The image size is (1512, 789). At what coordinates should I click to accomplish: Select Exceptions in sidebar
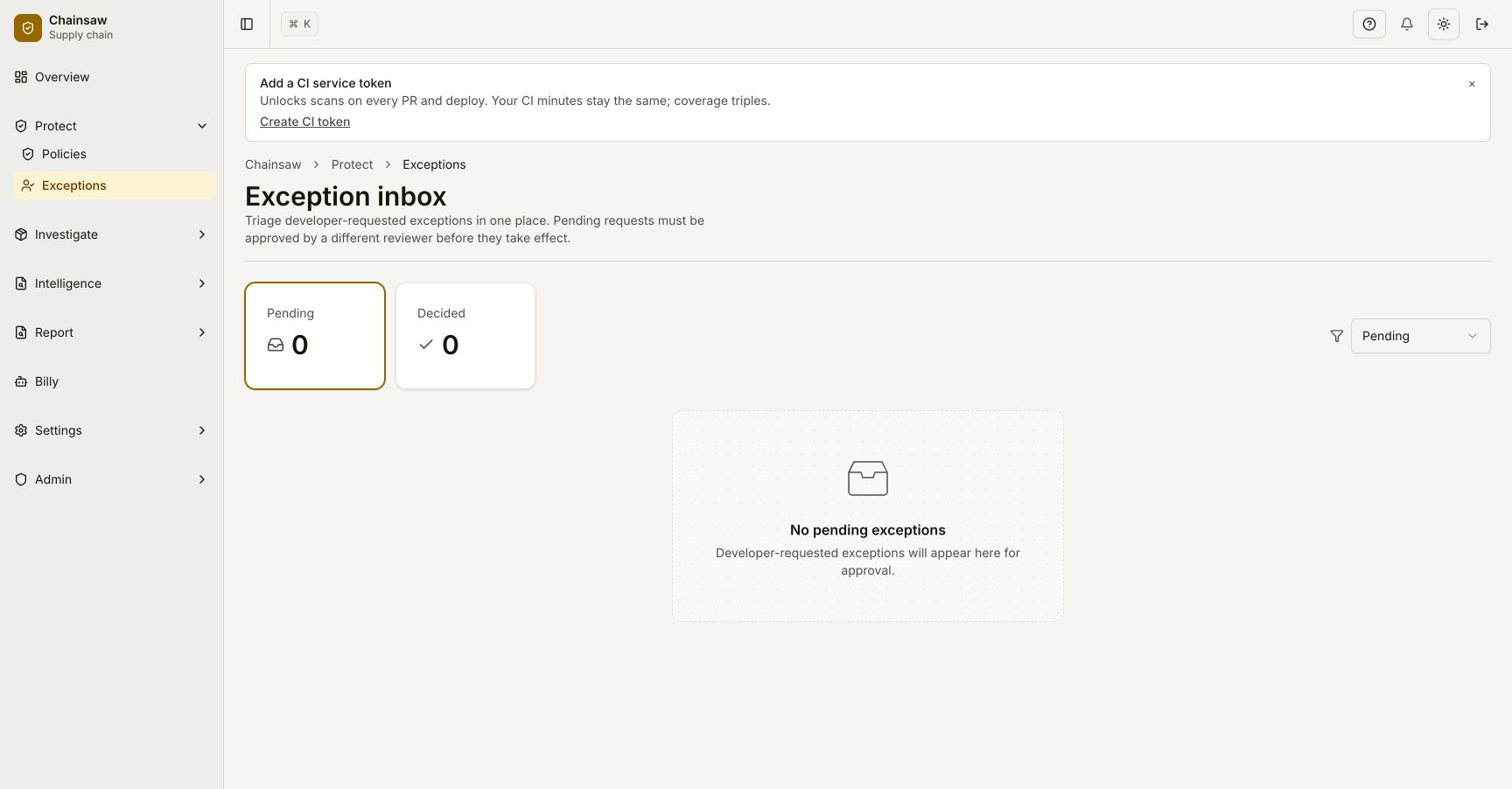[115, 185]
